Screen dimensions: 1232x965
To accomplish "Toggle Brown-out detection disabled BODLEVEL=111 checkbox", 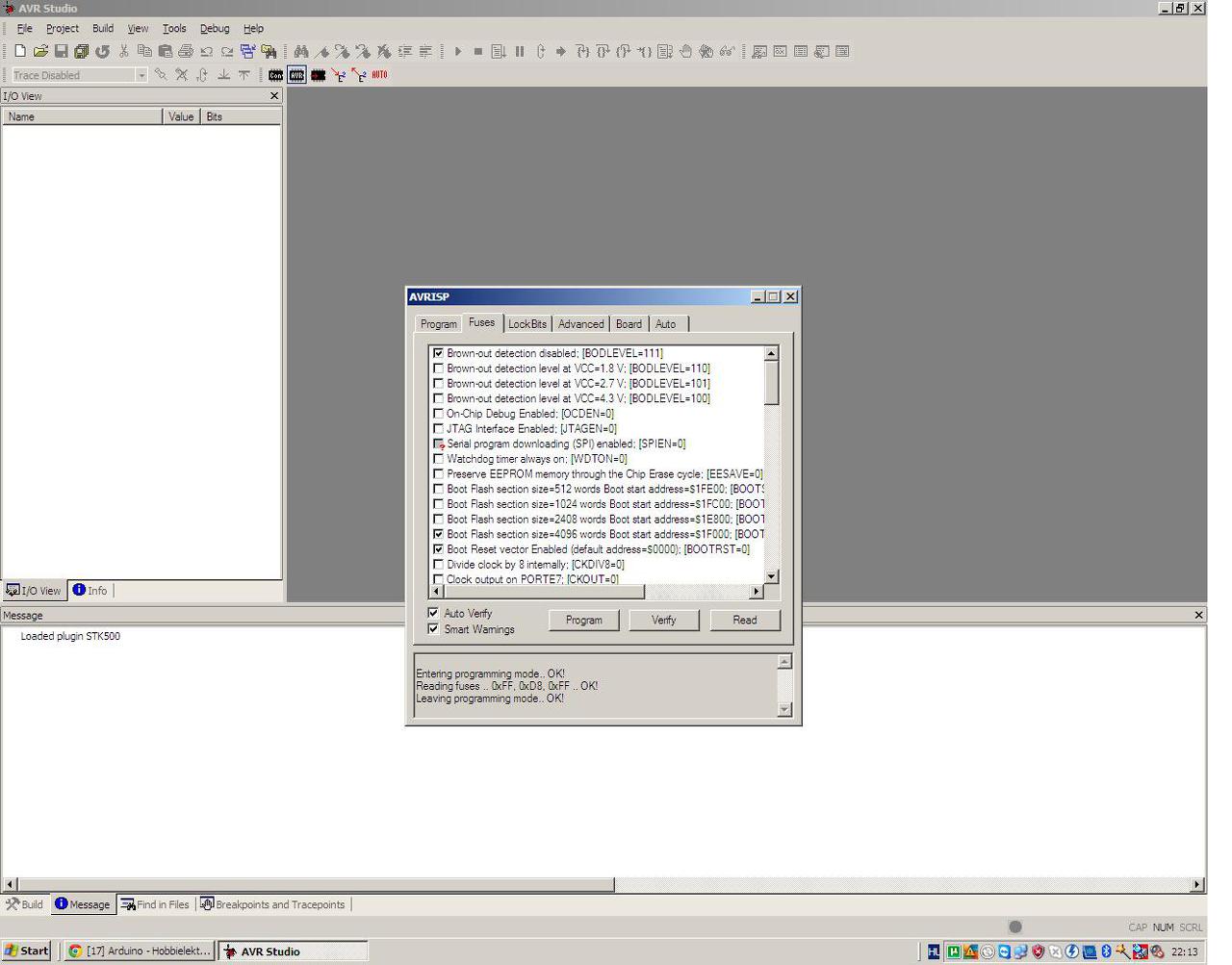I will 439,353.
